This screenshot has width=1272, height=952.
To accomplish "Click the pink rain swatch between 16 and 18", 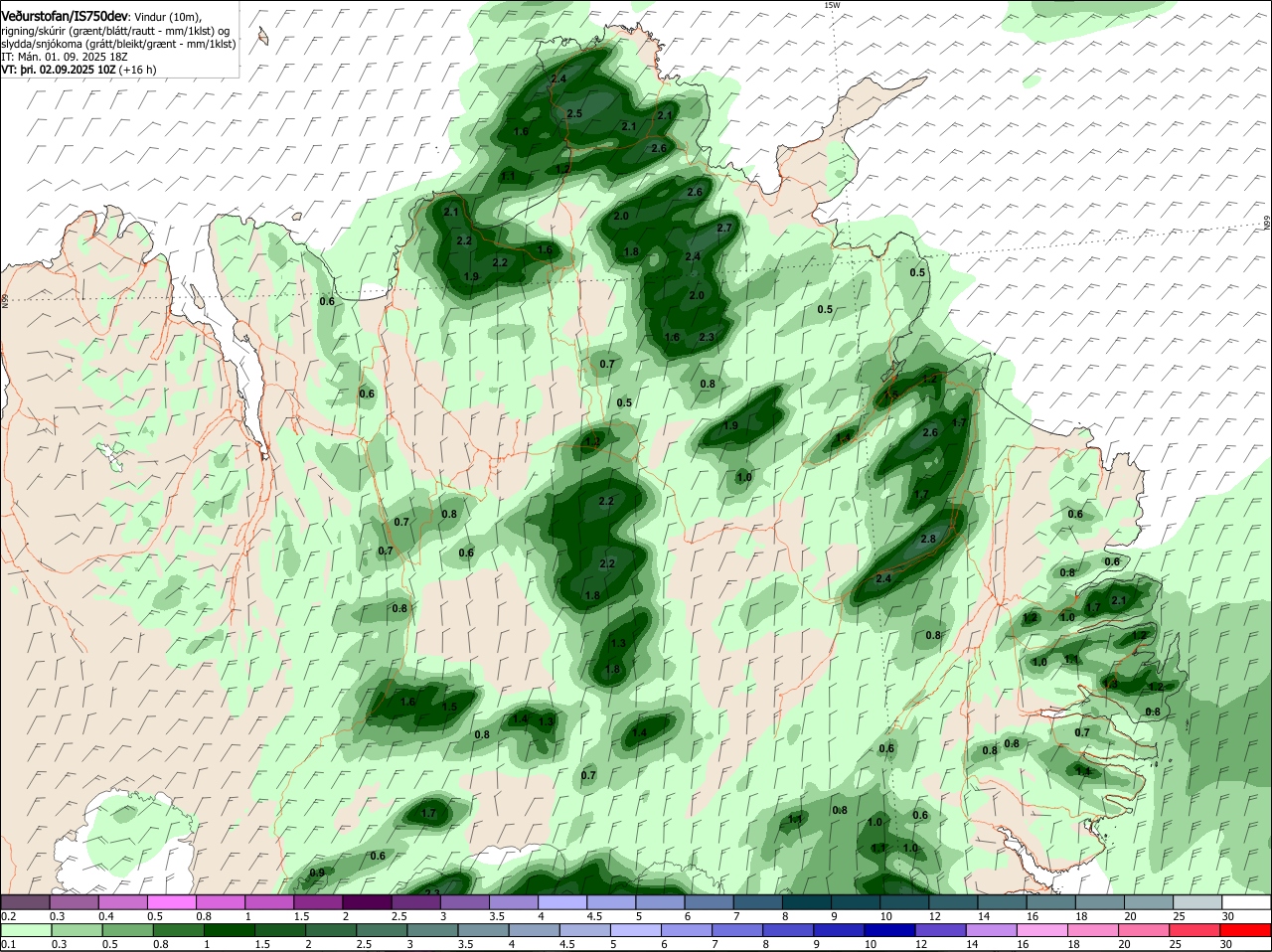I will [1043, 931].
